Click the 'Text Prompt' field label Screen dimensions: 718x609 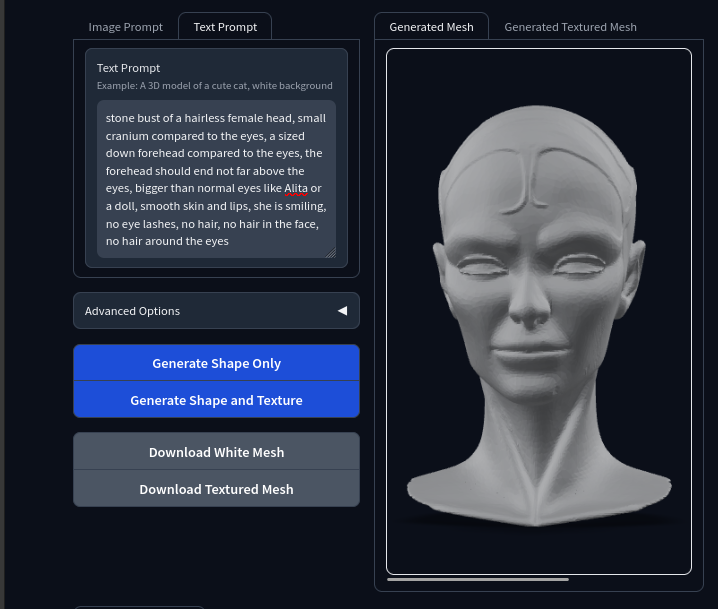click(x=128, y=68)
